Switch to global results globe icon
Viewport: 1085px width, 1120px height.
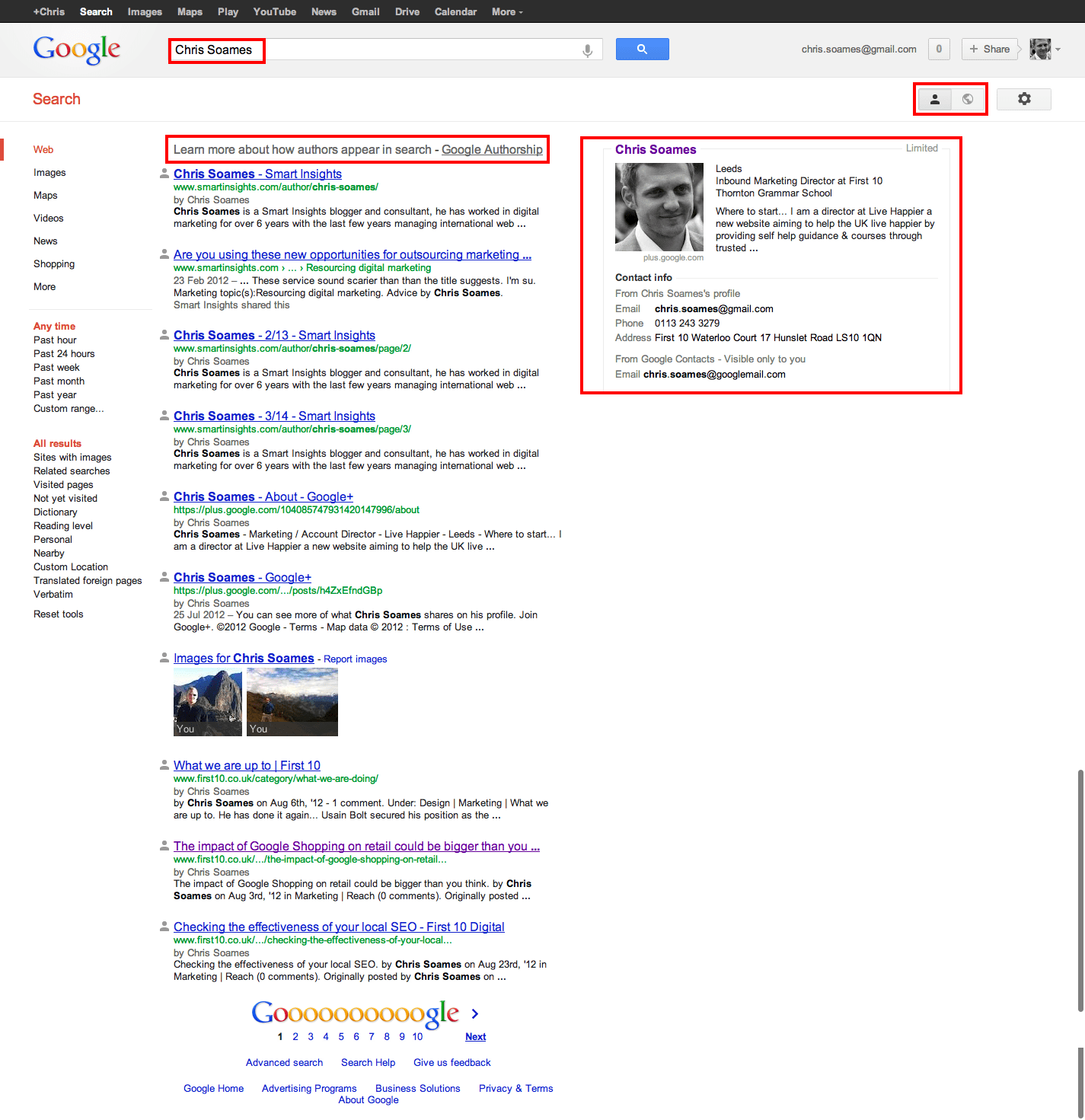pyautogui.click(x=967, y=99)
